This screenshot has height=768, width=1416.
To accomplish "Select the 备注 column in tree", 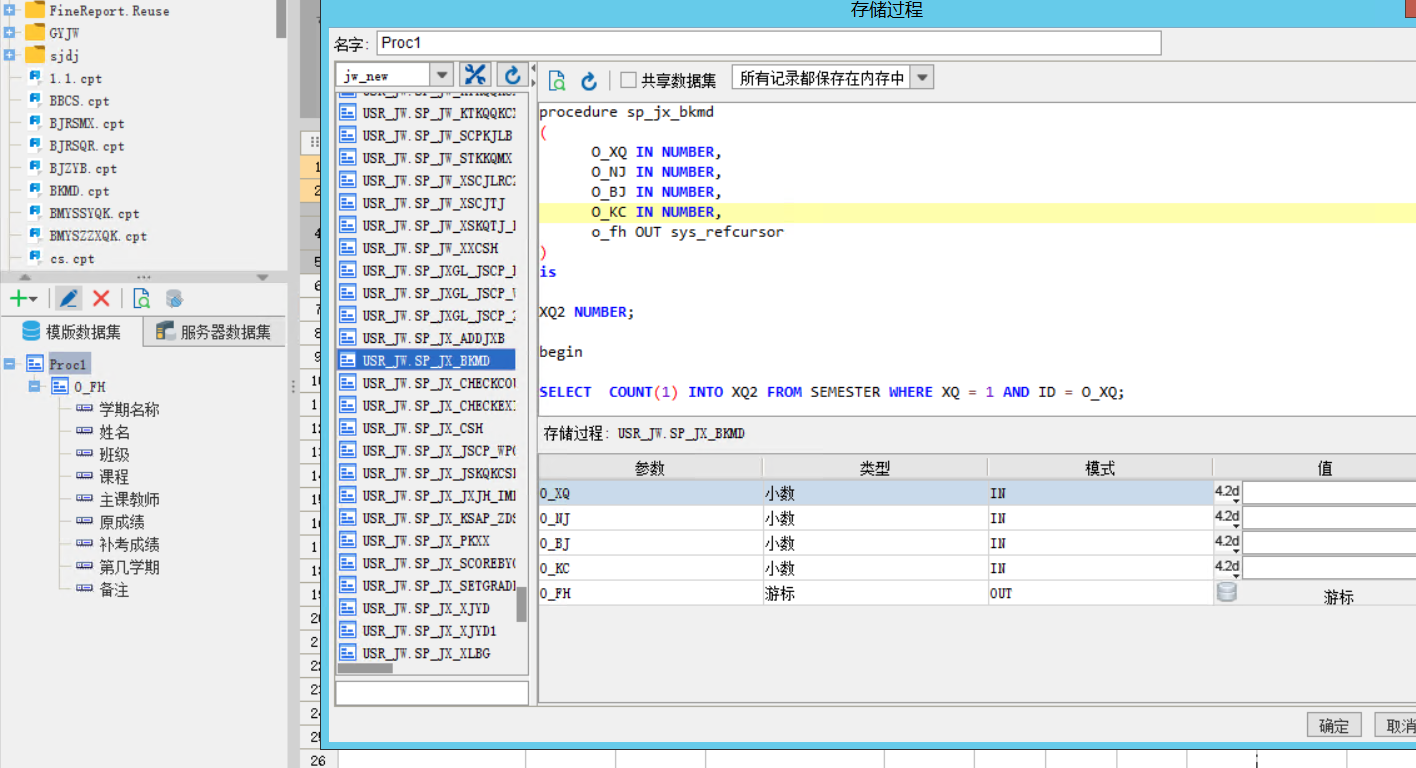I will point(114,589).
